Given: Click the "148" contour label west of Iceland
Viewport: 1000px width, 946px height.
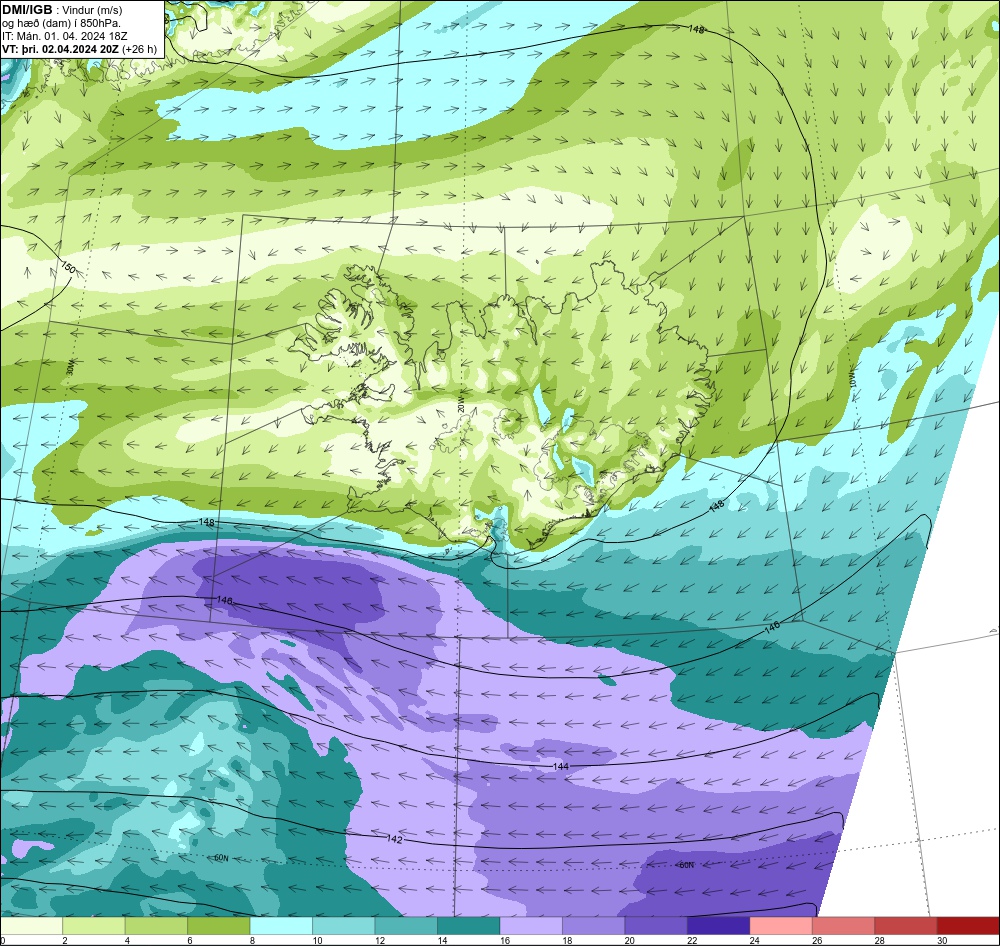Looking at the screenshot, I should pos(207,522).
